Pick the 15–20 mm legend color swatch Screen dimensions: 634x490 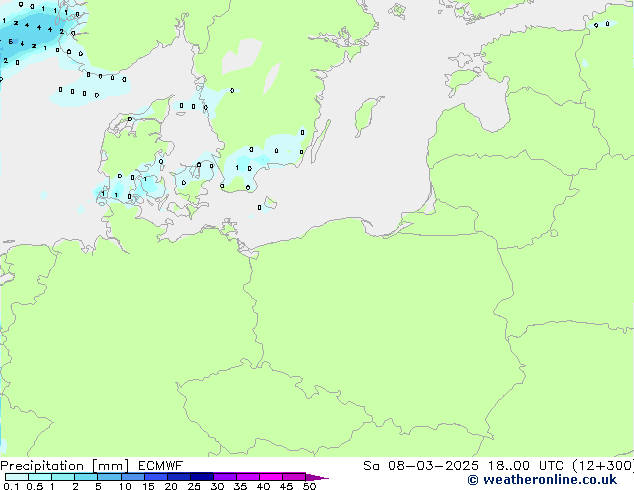(155, 477)
